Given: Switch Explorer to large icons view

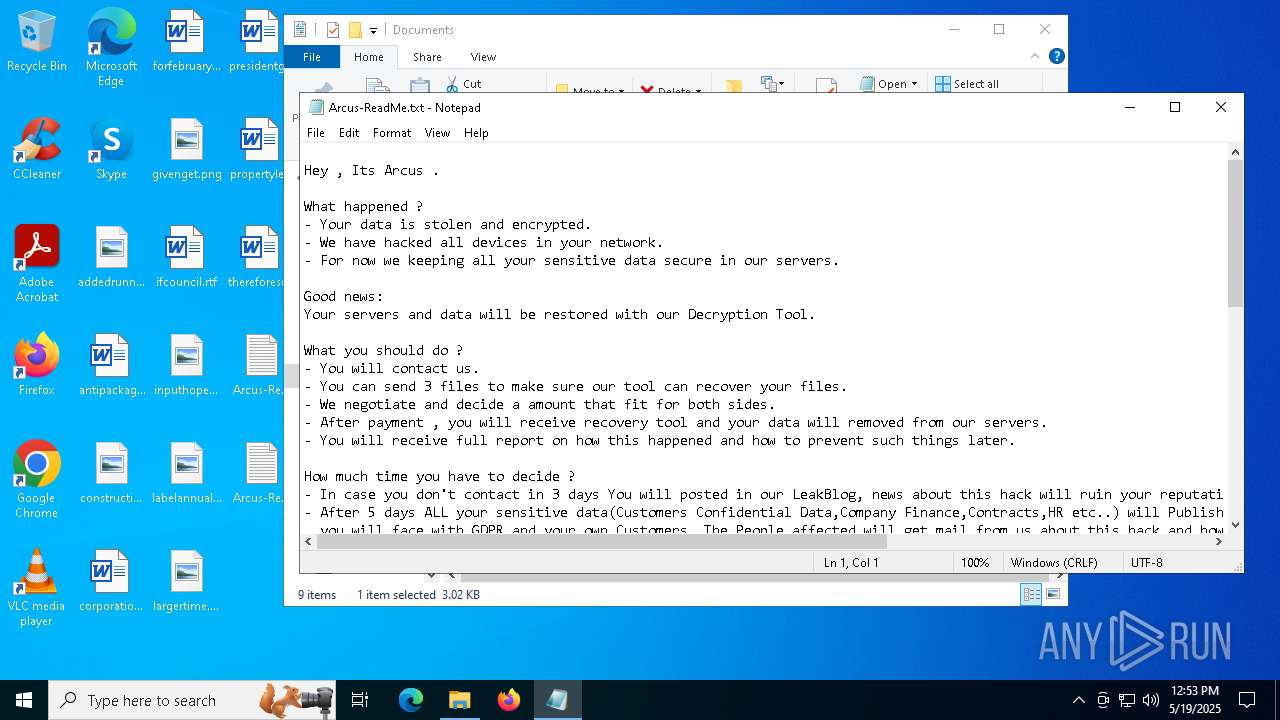Looking at the screenshot, I should point(1052,594).
